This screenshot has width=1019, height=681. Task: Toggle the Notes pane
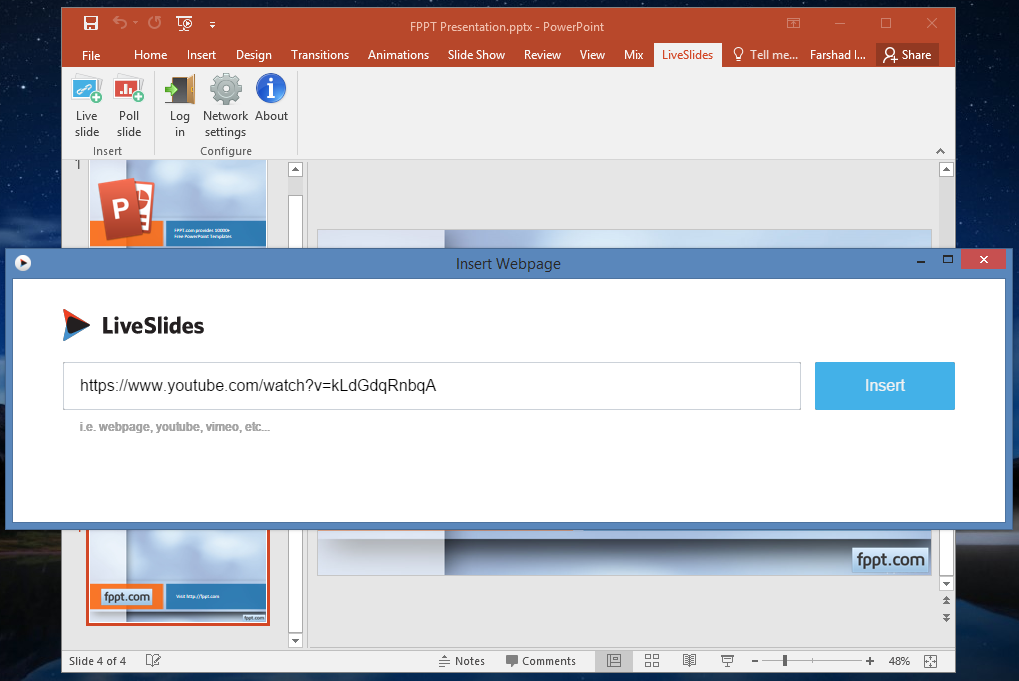click(462, 660)
